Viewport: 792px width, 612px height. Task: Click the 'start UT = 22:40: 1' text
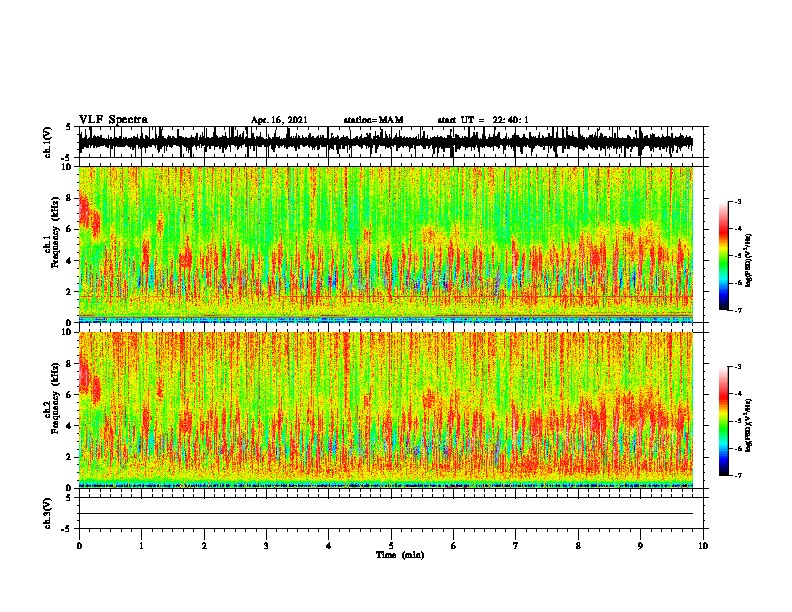483,120
